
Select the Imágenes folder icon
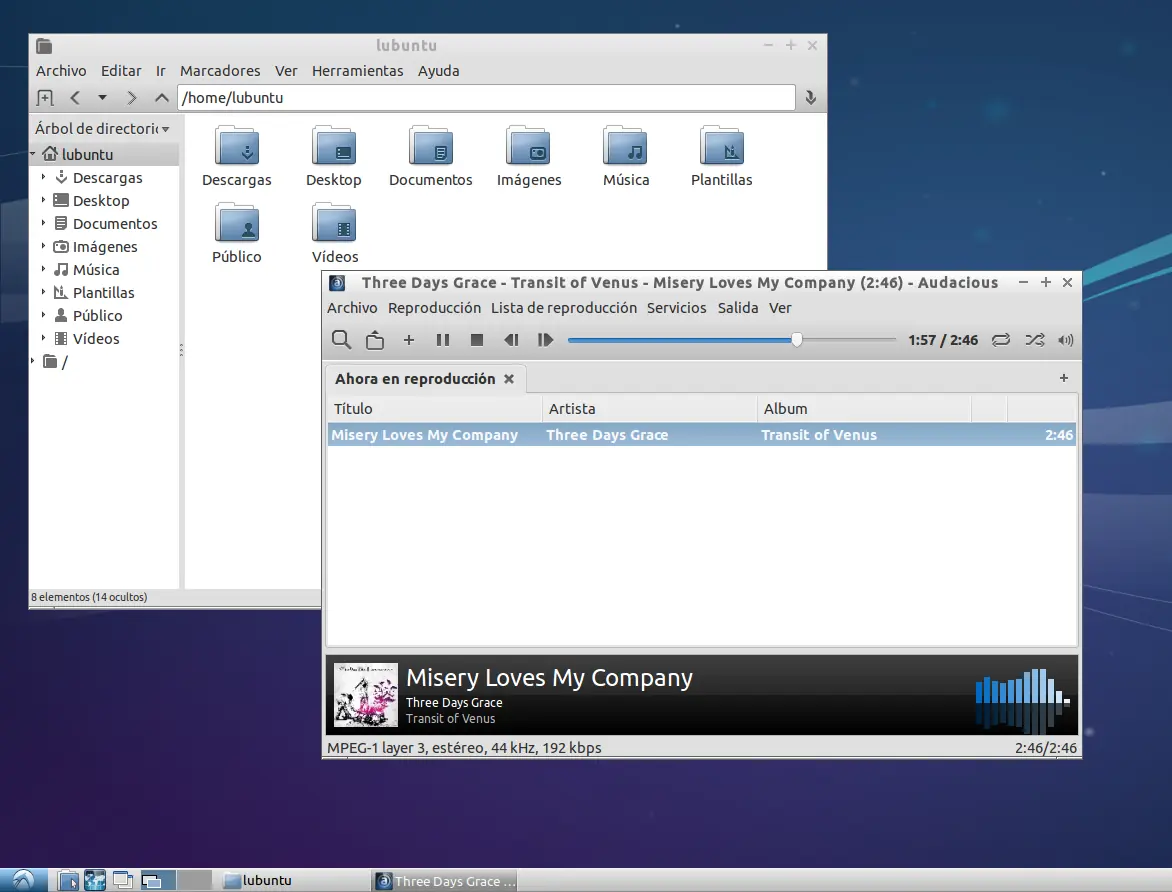pos(528,146)
